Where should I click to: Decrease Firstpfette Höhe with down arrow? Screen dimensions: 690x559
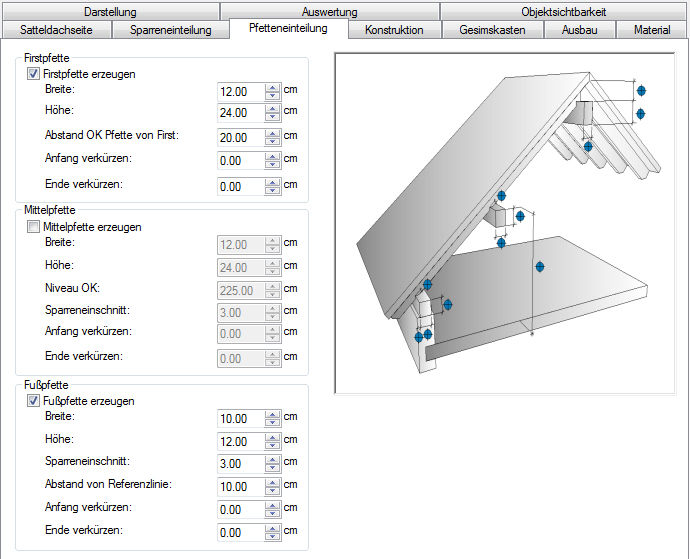point(273,117)
